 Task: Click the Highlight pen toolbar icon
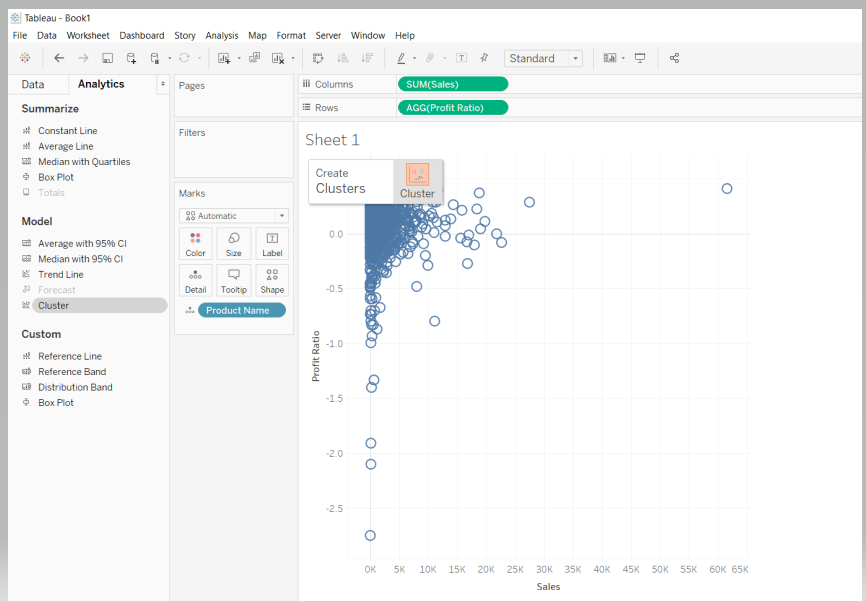(x=401, y=58)
